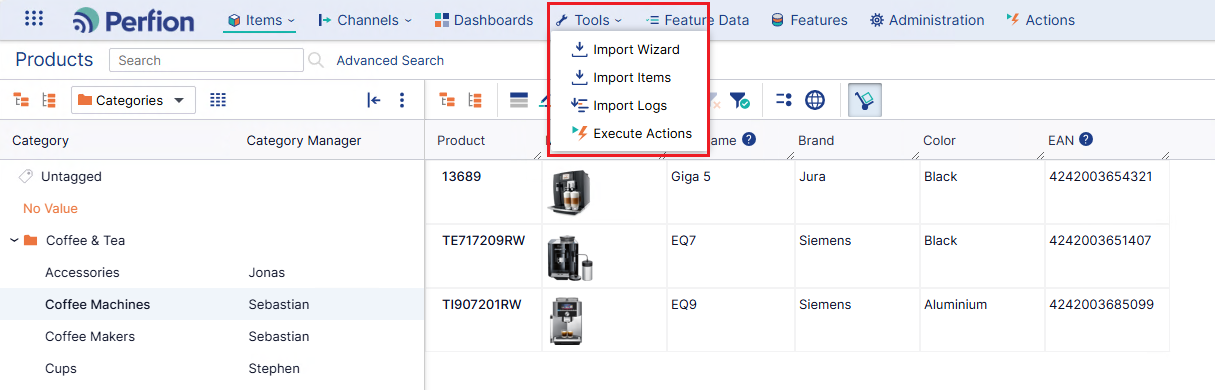Click collapse tree icon in product toolbar
The width and height of the screenshot is (1215, 392).
pos(475,100)
